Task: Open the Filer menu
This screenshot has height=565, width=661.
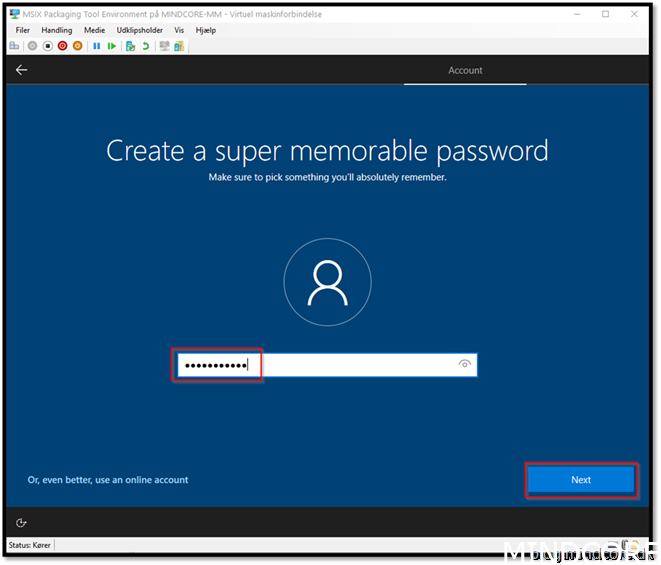Action: point(24,30)
